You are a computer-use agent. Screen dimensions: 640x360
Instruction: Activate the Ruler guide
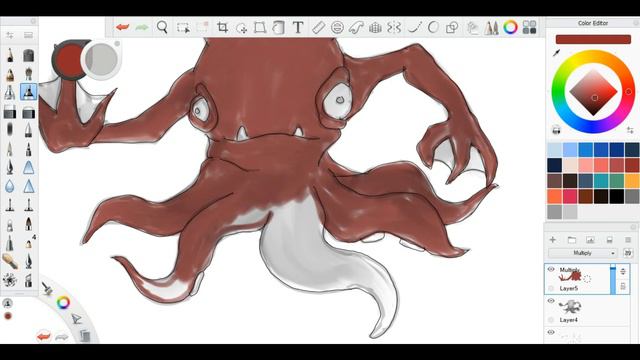pos(318,27)
